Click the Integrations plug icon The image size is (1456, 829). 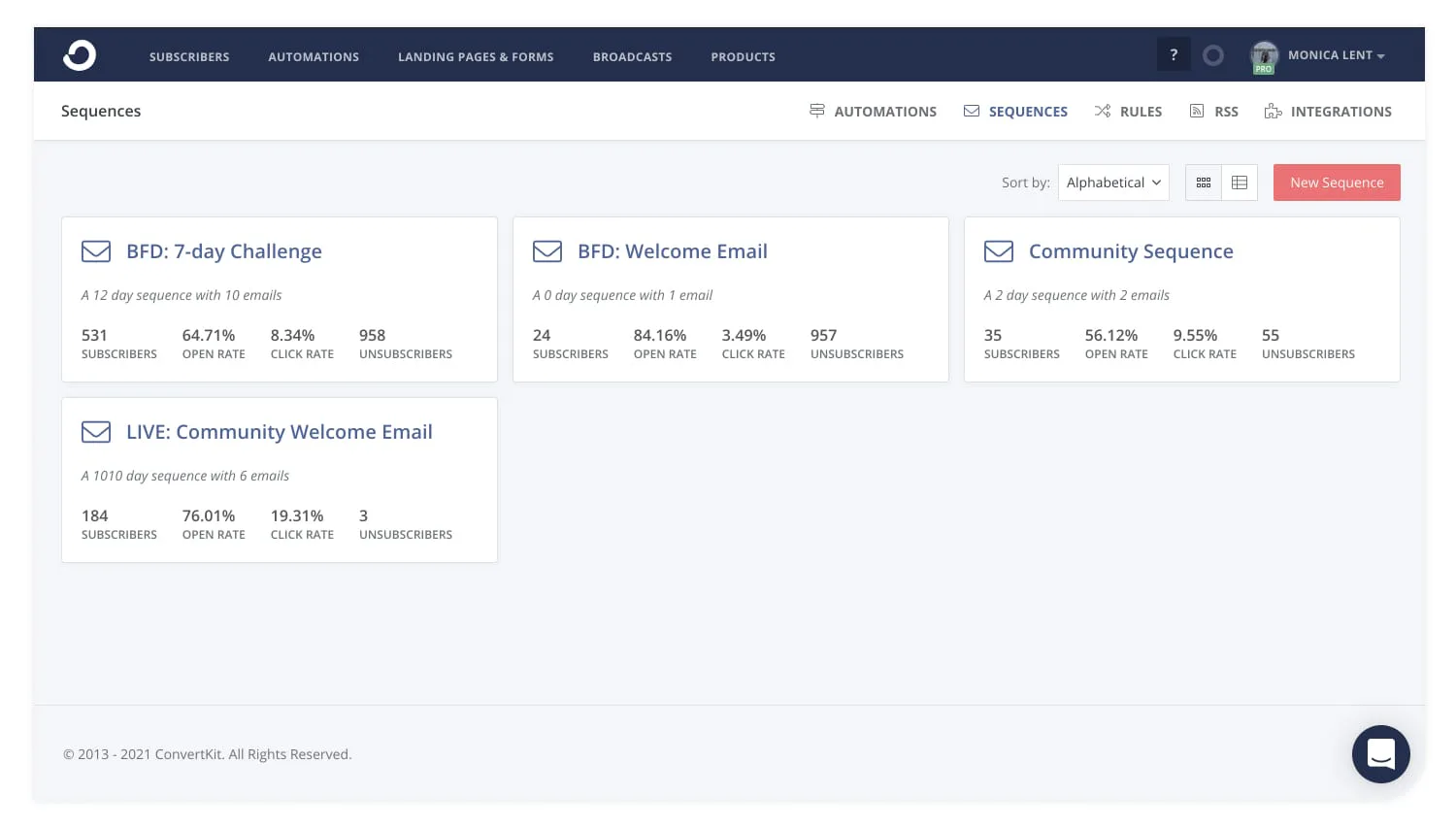(x=1273, y=111)
